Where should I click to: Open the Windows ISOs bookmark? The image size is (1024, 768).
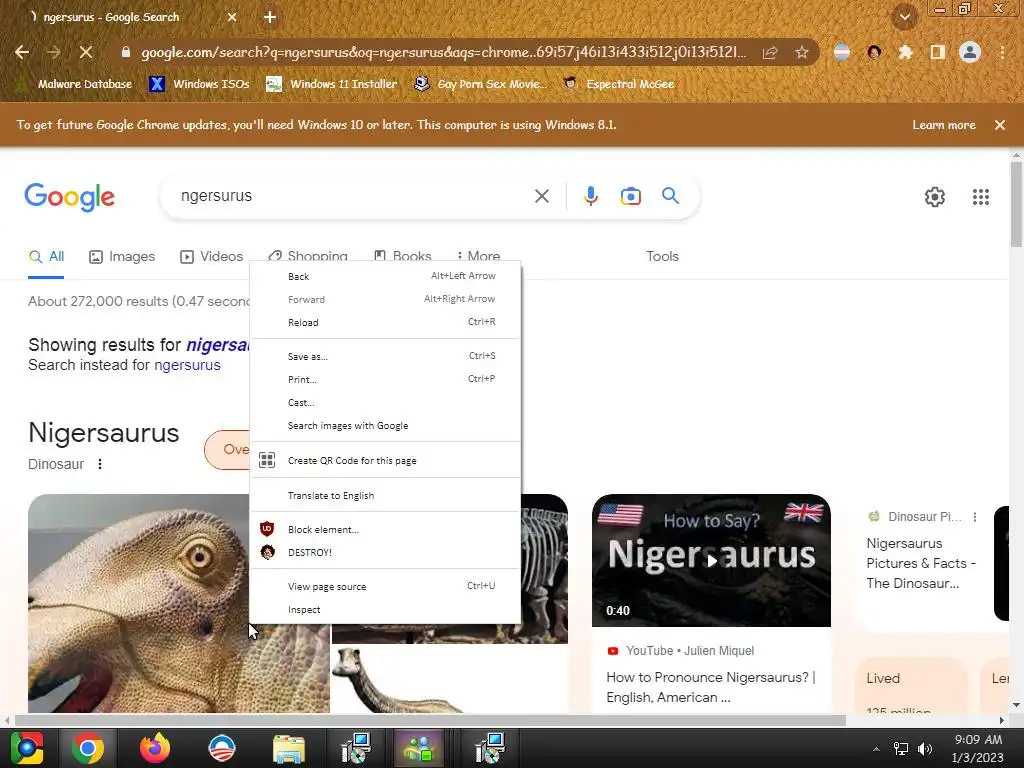tap(200, 84)
